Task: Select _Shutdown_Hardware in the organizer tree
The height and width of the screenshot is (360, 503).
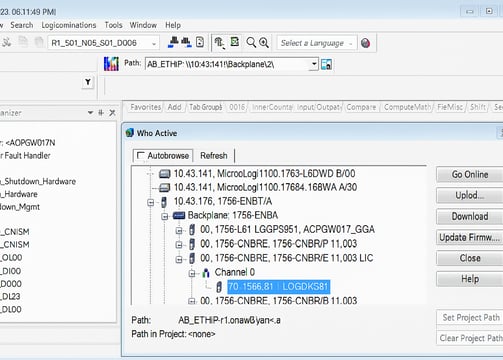Action: 38,181
